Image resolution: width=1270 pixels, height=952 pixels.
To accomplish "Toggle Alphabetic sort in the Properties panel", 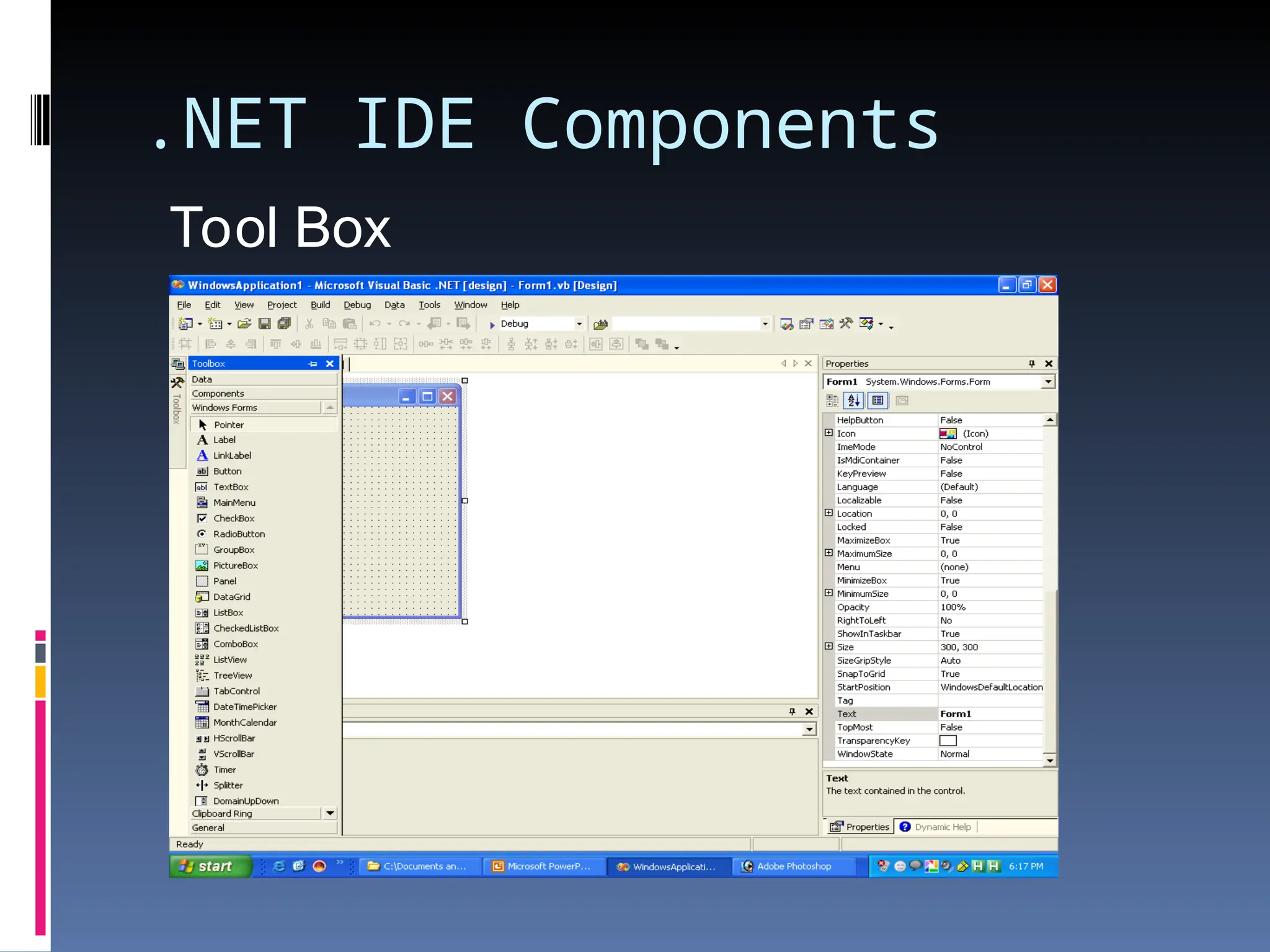I will click(x=854, y=401).
